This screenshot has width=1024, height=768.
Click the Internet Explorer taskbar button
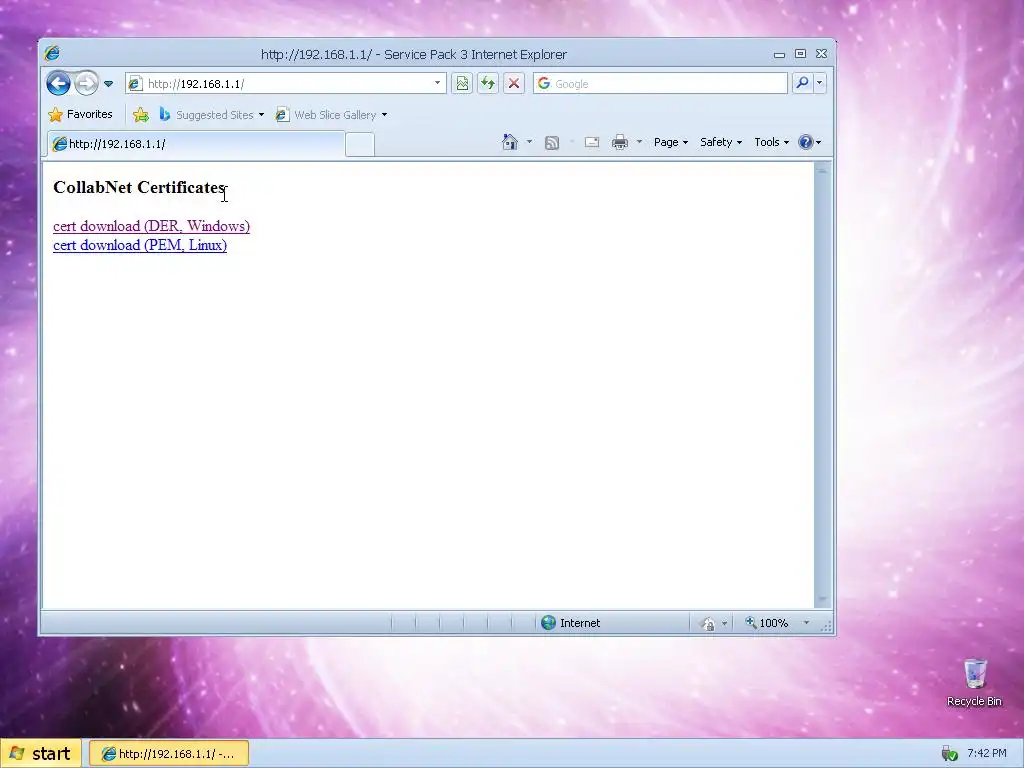tap(168, 754)
